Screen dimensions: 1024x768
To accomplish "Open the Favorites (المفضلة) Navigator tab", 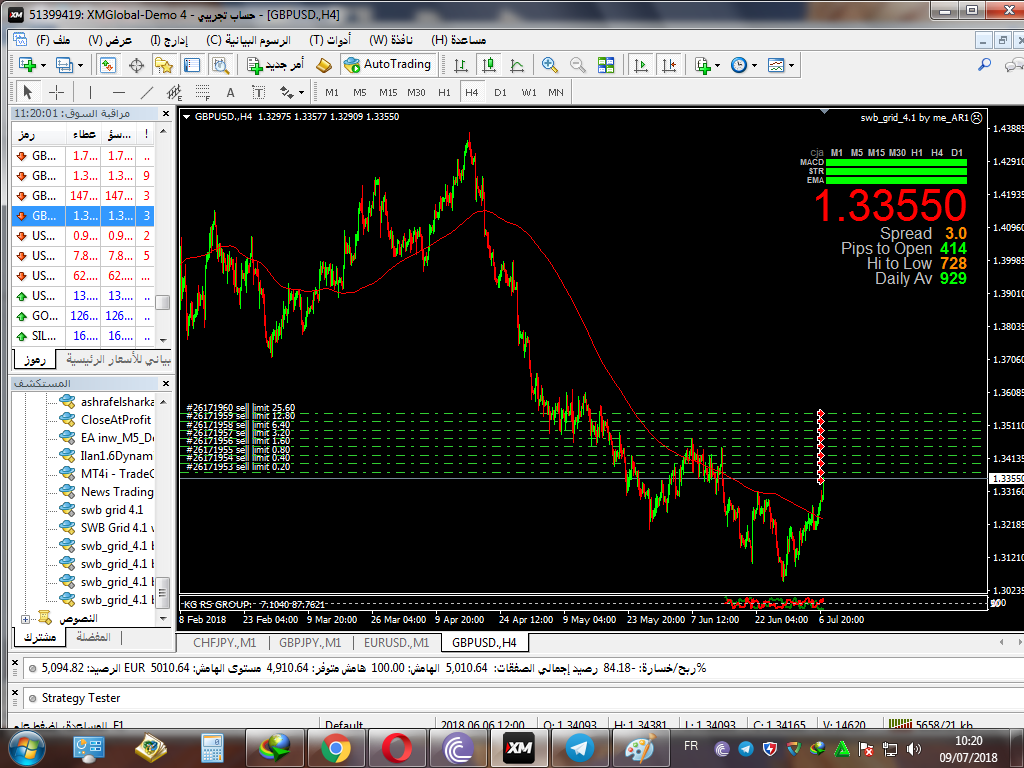I will click(x=93, y=637).
